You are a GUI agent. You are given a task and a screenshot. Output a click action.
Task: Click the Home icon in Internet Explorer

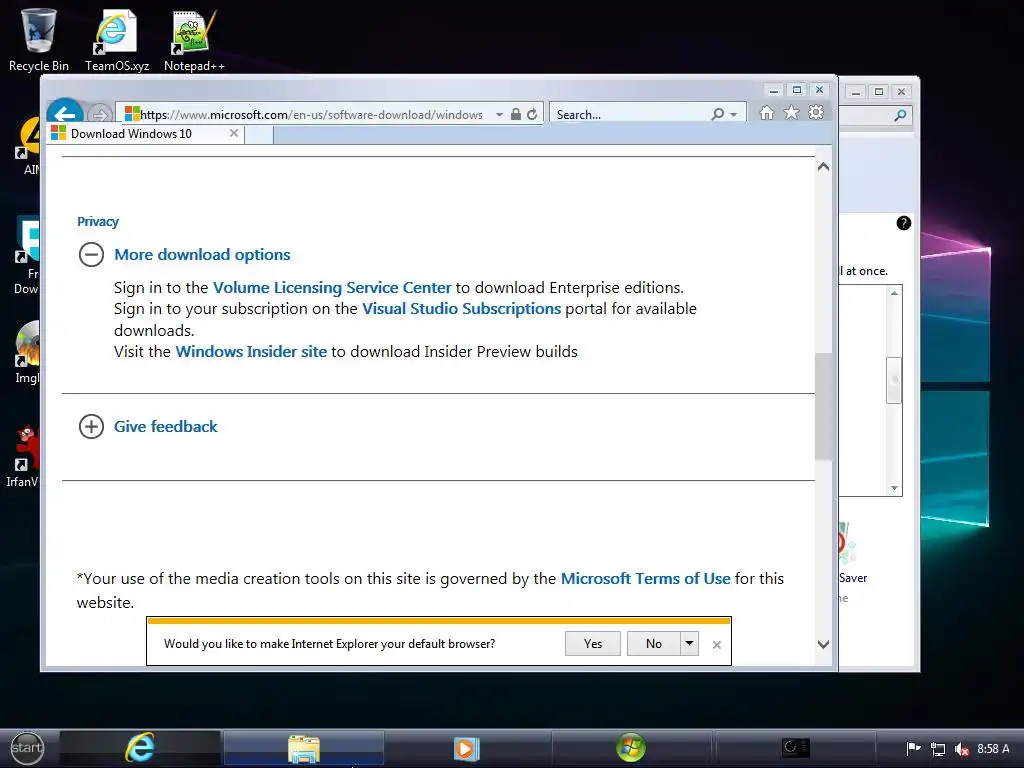pyautogui.click(x=767, y=113)
